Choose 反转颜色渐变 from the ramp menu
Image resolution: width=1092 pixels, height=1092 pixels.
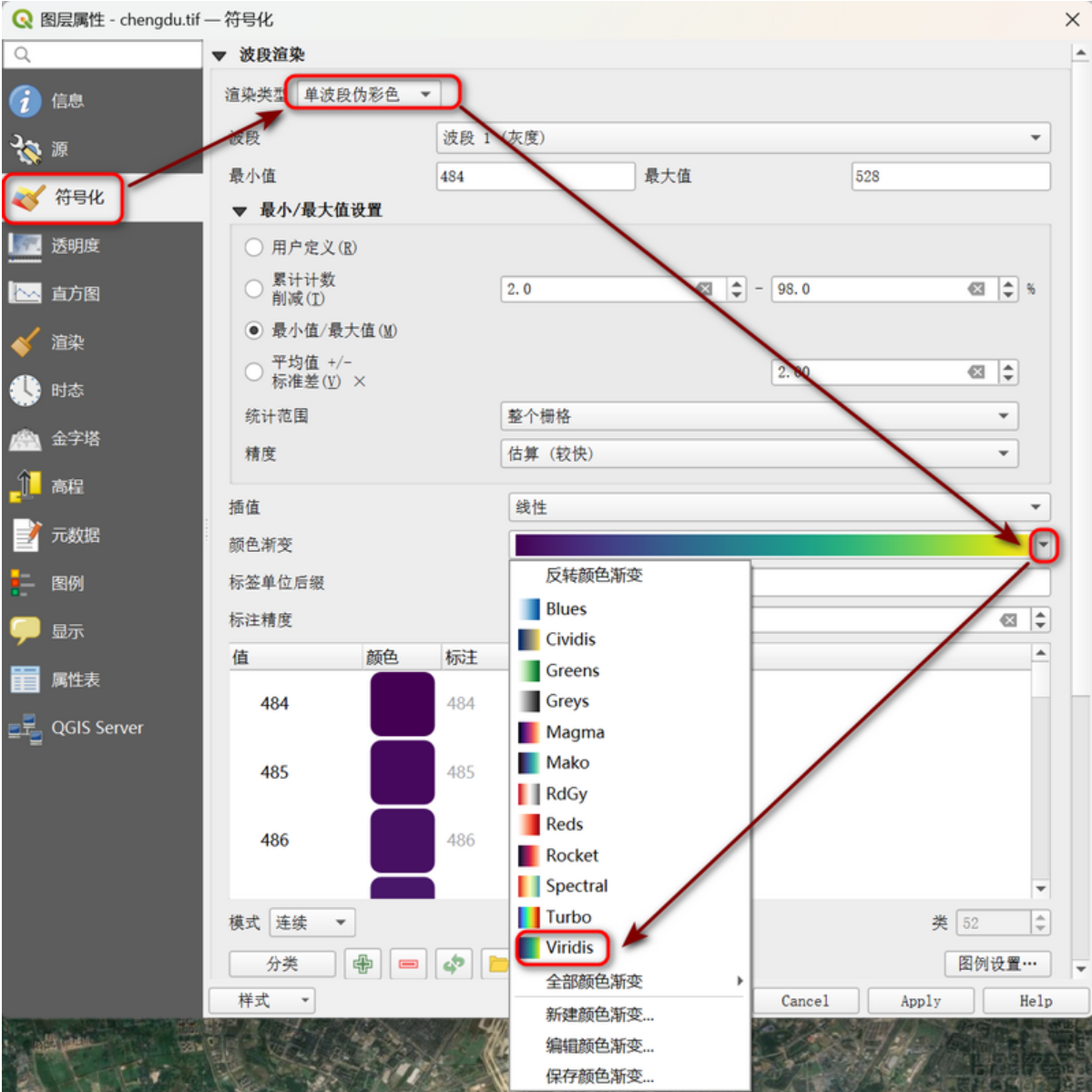630,576
